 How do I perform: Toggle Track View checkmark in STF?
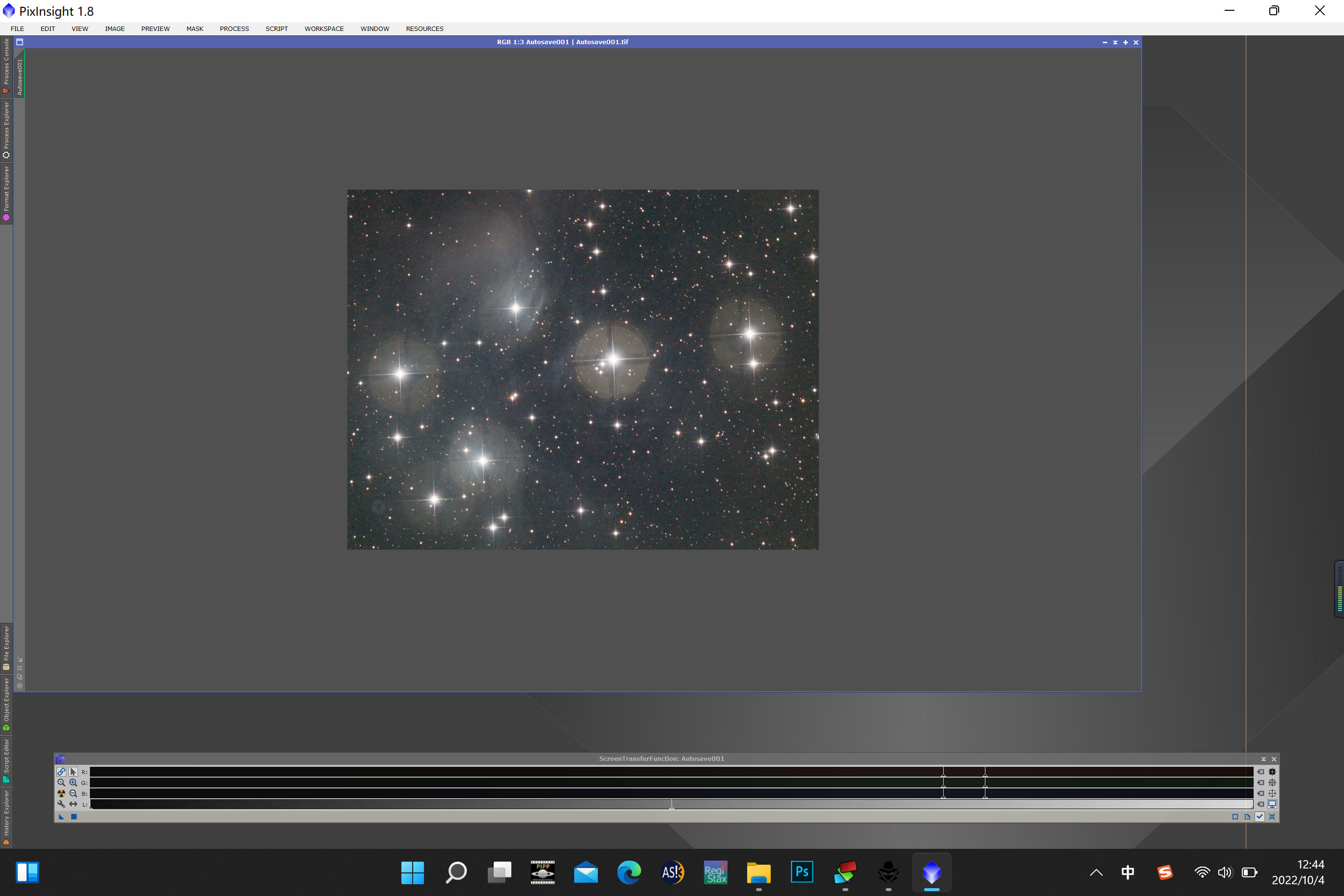click(x=1260, y=817)
